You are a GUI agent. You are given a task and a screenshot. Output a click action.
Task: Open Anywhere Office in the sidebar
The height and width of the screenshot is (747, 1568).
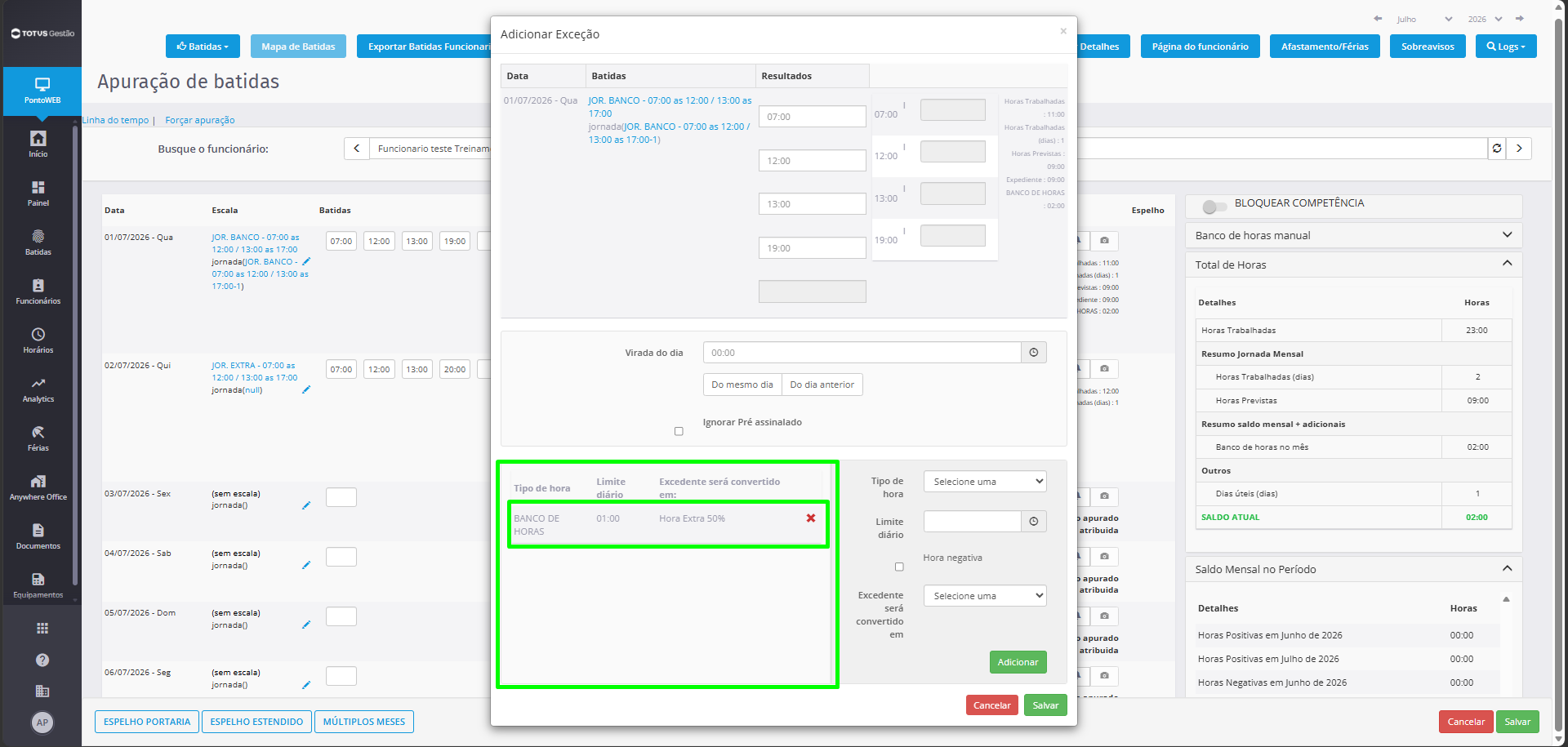pos(38,487)
